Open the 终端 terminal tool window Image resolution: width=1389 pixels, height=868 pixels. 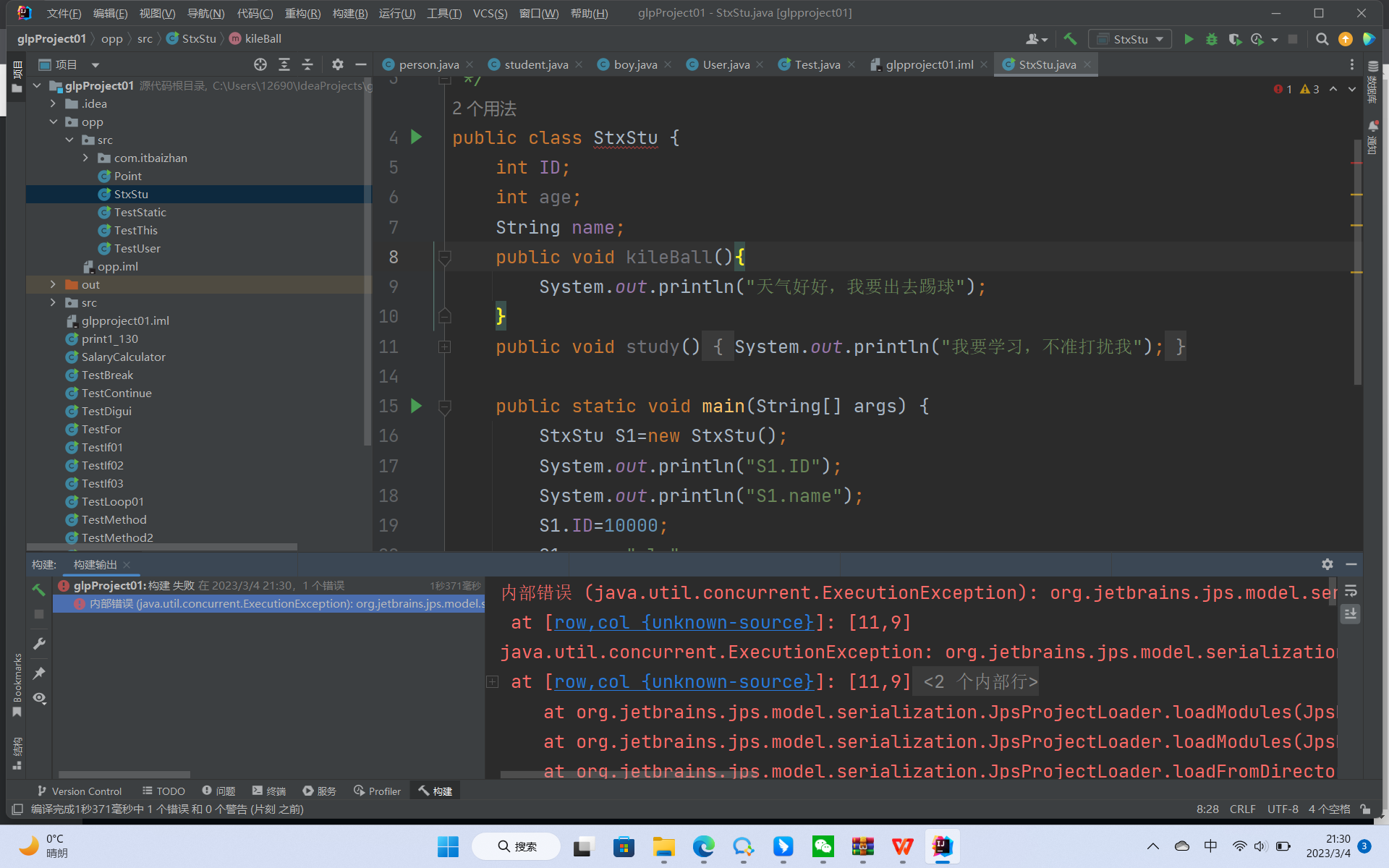click(x=269, y=791)
